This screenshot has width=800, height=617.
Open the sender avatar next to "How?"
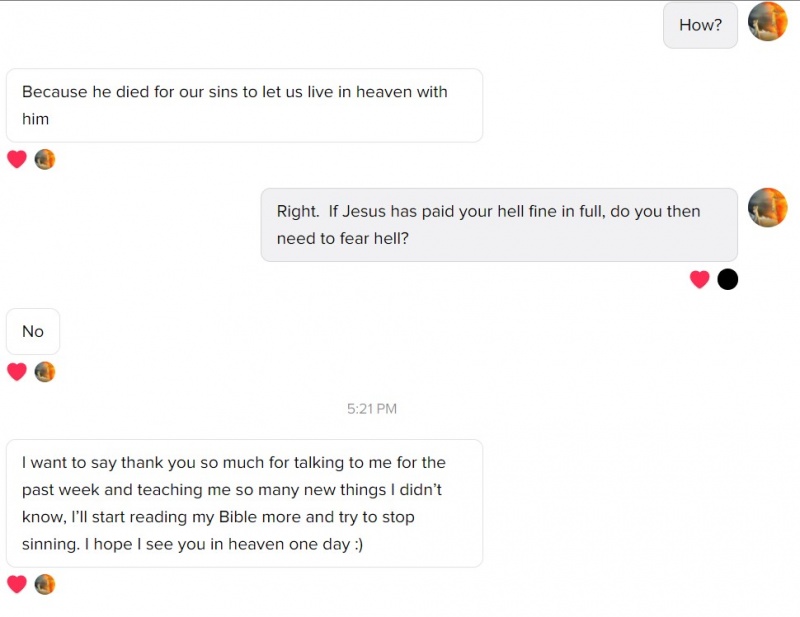click(x=767, y=22)
